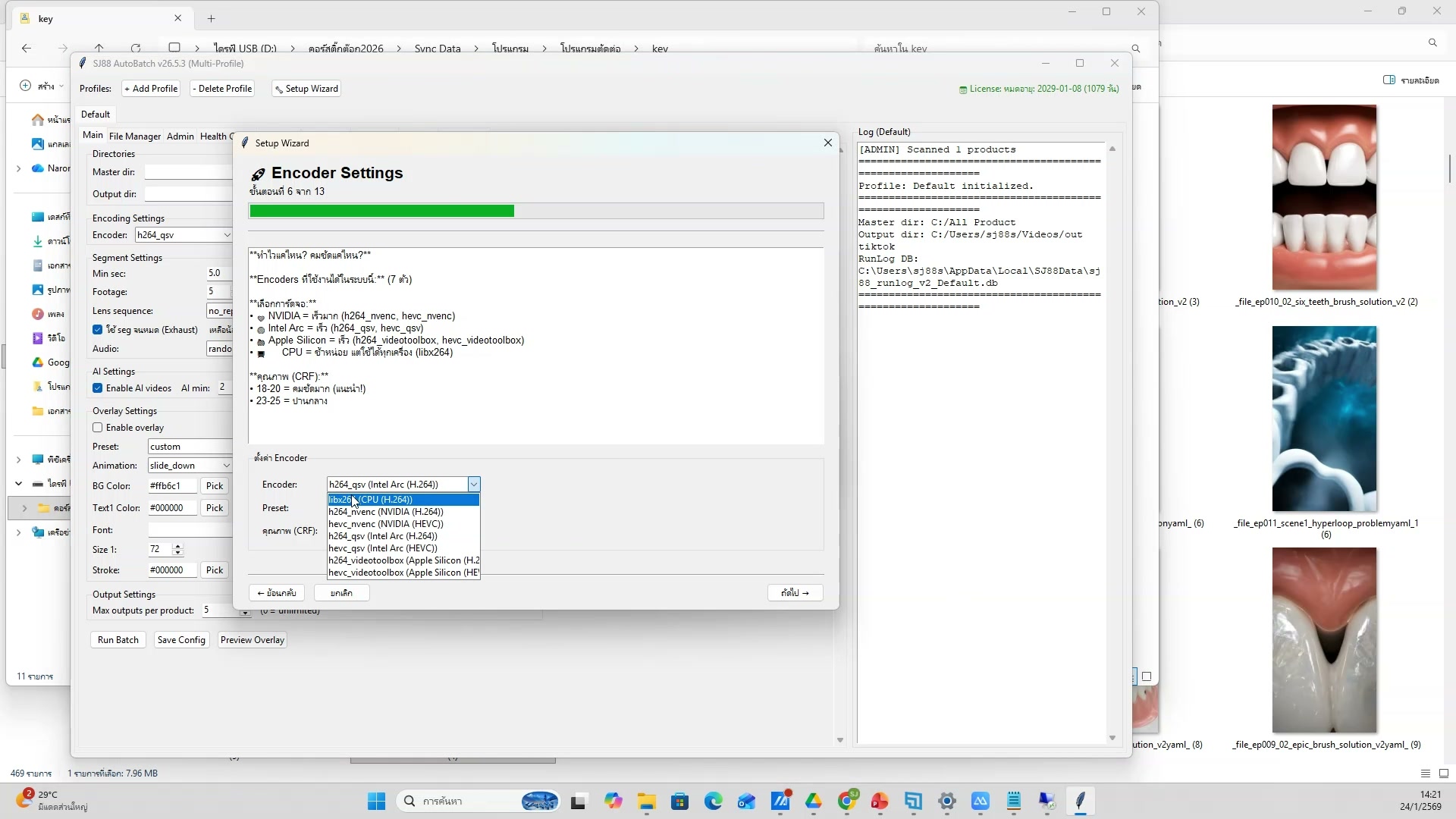Click the Windows Start button
The width and height of the screenshot is (1456, 819).
376,801
